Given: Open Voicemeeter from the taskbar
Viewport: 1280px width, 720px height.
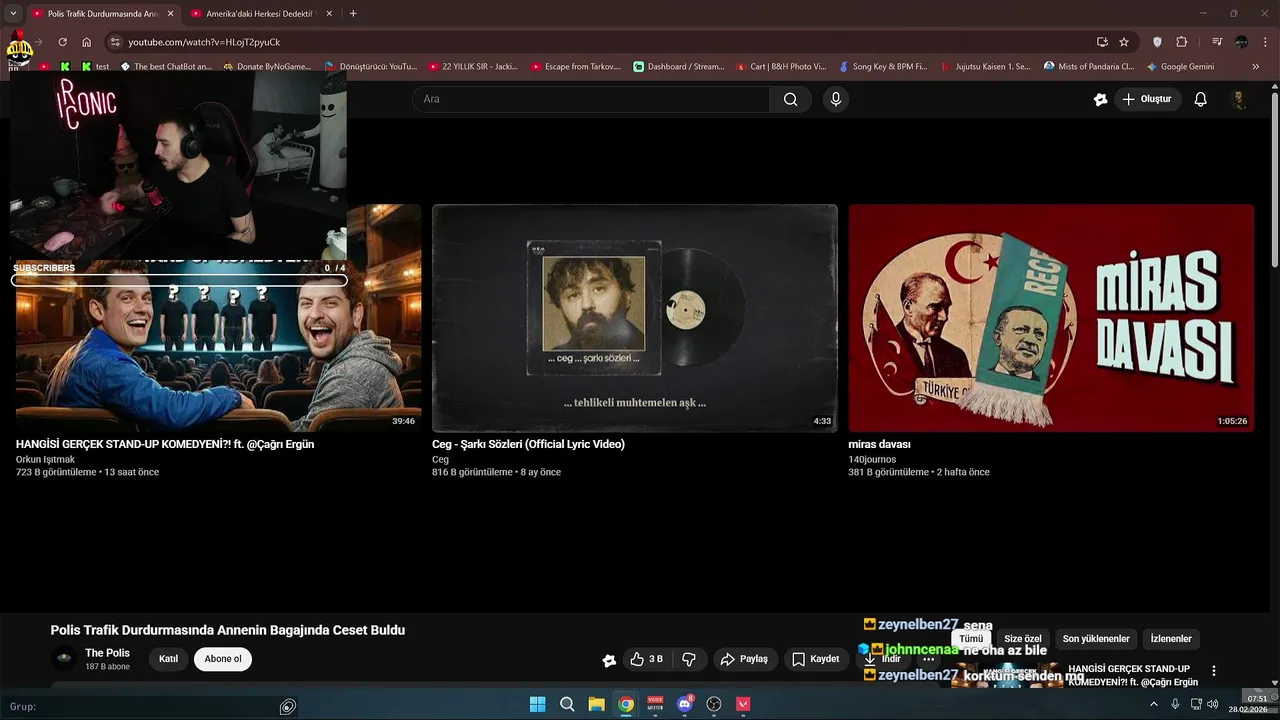Looking at the screenshot, I should 655,704.
